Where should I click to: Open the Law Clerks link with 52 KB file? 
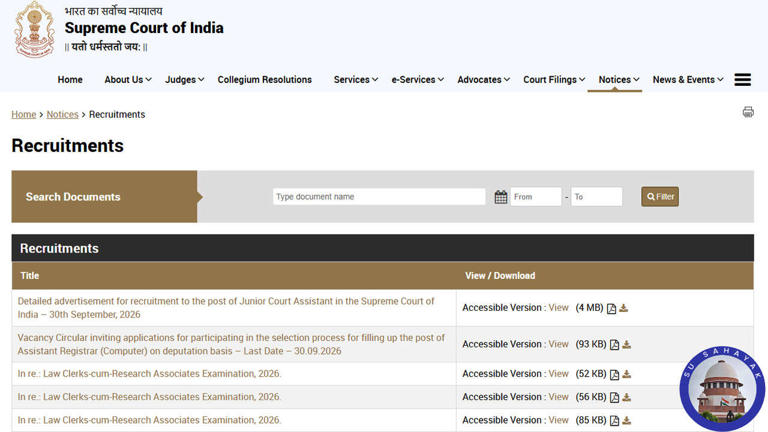149,374
